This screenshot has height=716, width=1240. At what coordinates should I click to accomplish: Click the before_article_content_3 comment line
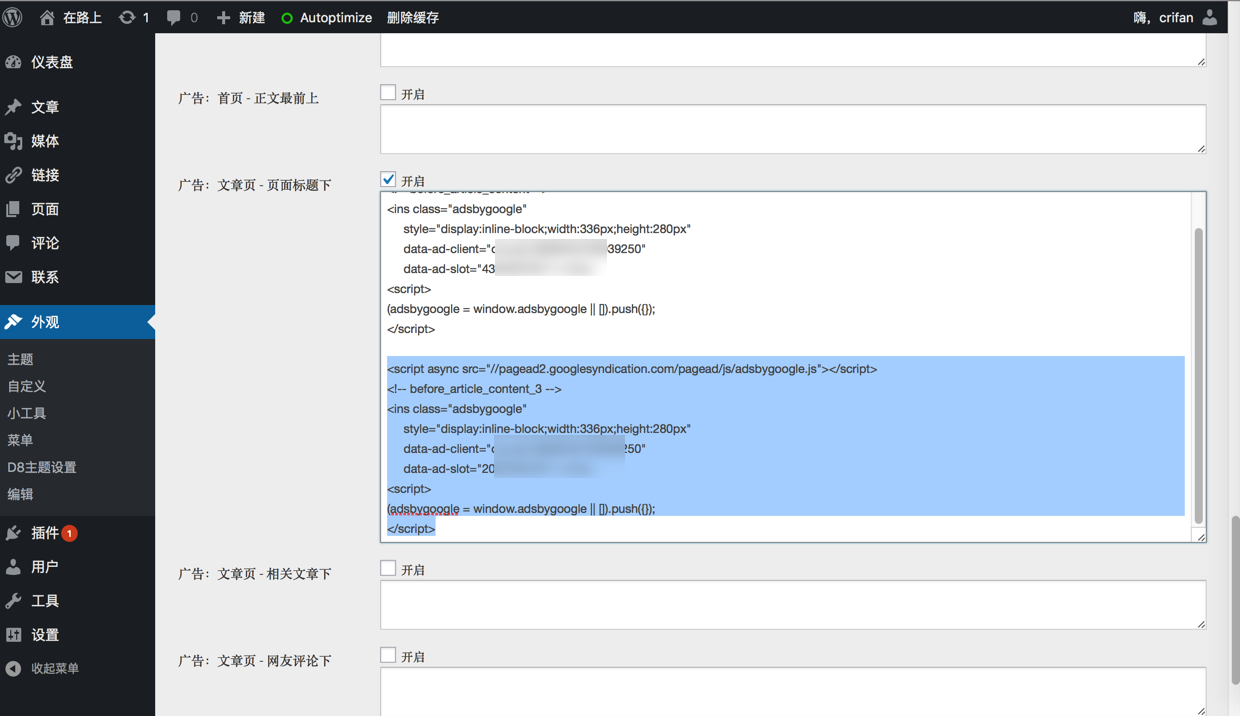[x=474, y=389]
